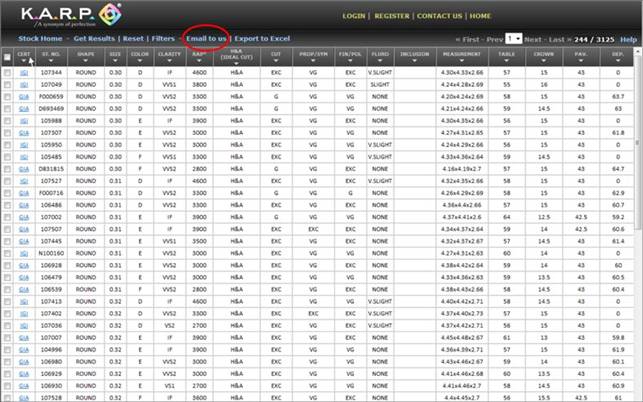Open the LOGIN page
The image size is (643, 402).
(x=353, y=17)
